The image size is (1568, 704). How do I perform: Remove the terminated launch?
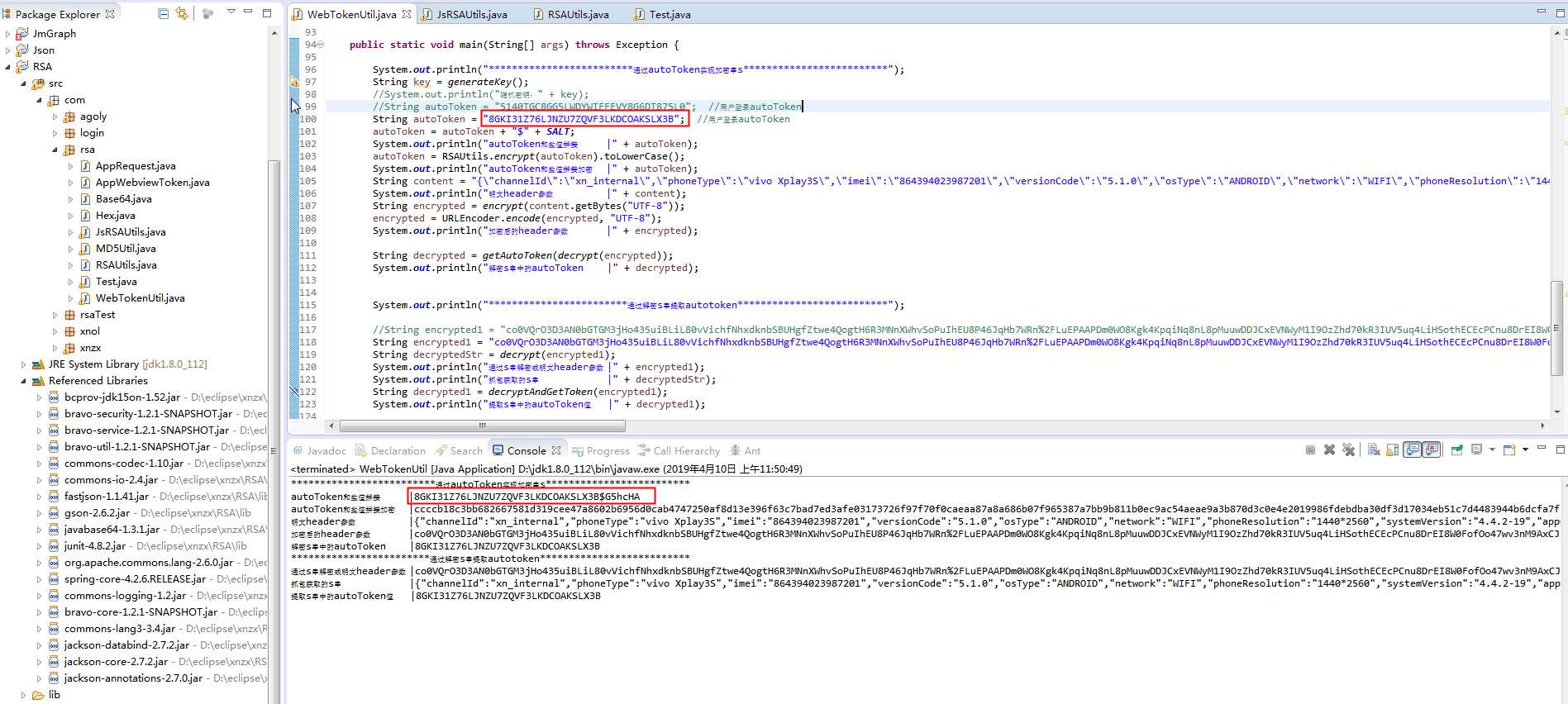1329,450
